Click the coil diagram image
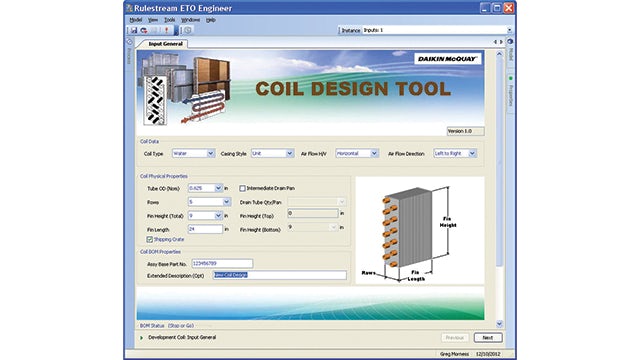640x360 pixels. [x=420, y=231]
